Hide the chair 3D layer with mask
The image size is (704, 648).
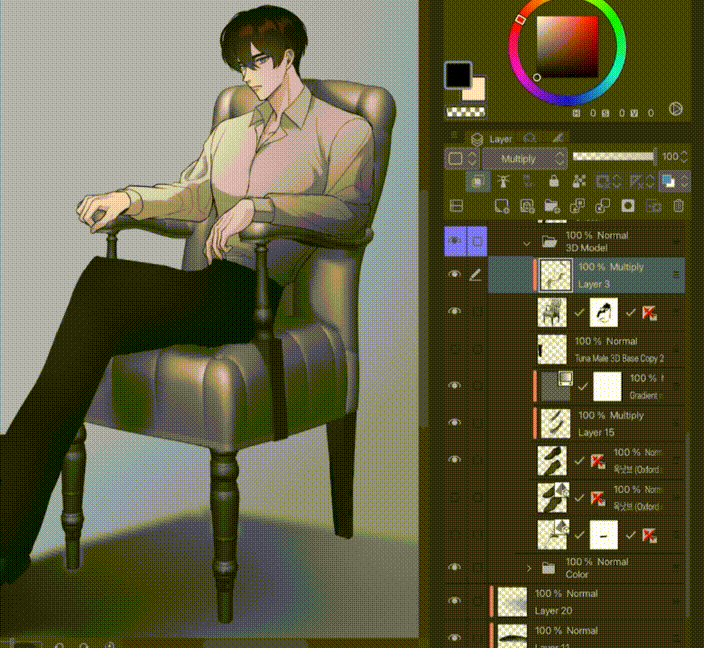(454, 311)
